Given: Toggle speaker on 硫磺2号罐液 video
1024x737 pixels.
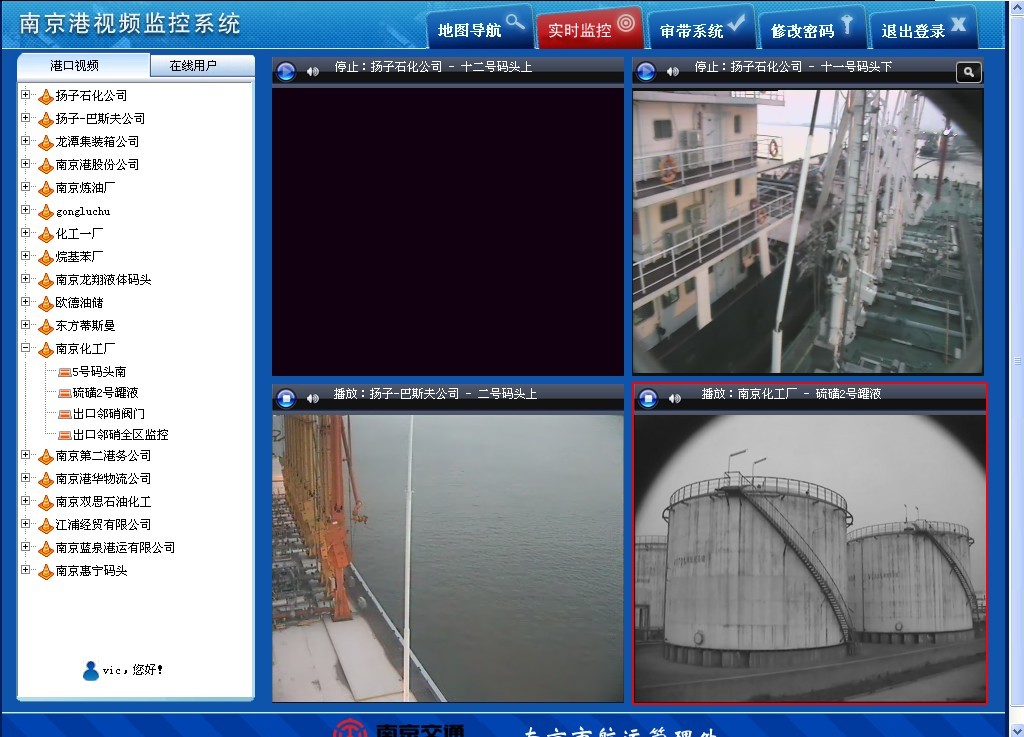Looking at the screenshot, I should click(x=674, y=398).
